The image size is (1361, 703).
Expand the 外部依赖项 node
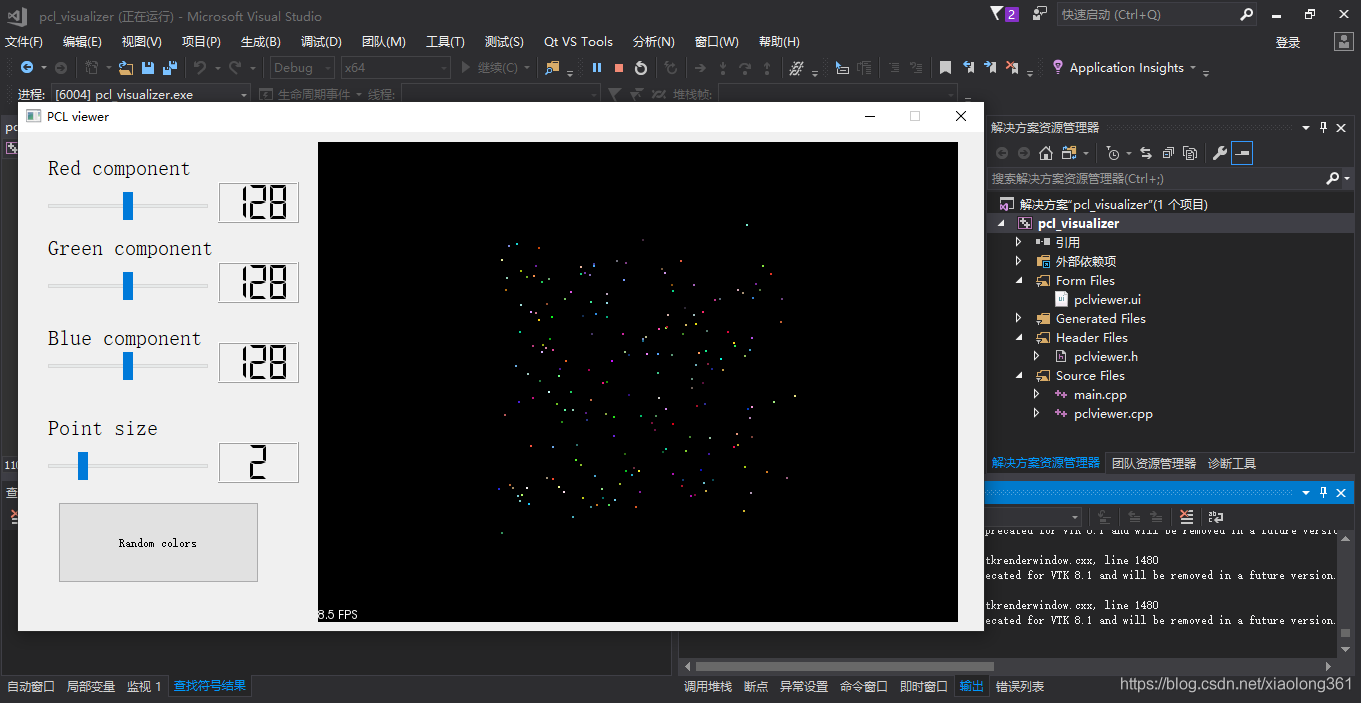point(1019,261)
